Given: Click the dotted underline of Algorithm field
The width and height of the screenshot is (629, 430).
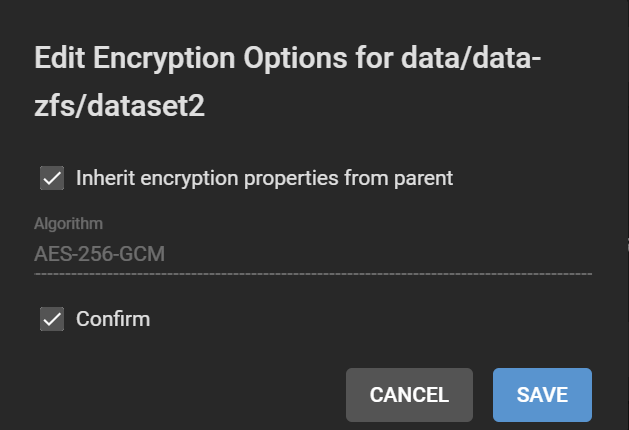Looking at the screenshot, I should [x=312, y=273].
